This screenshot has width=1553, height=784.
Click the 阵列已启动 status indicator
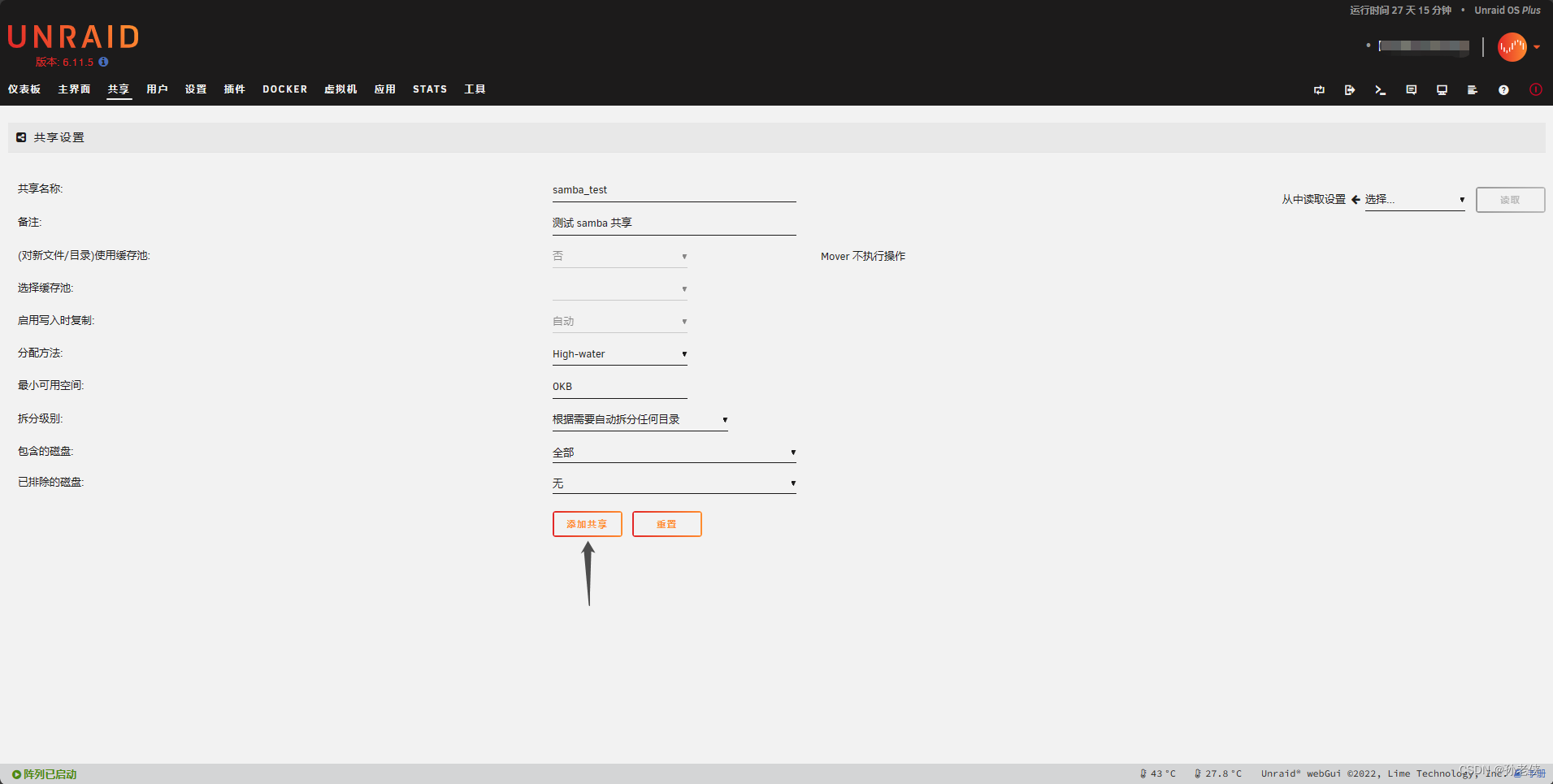click(45, 773)
